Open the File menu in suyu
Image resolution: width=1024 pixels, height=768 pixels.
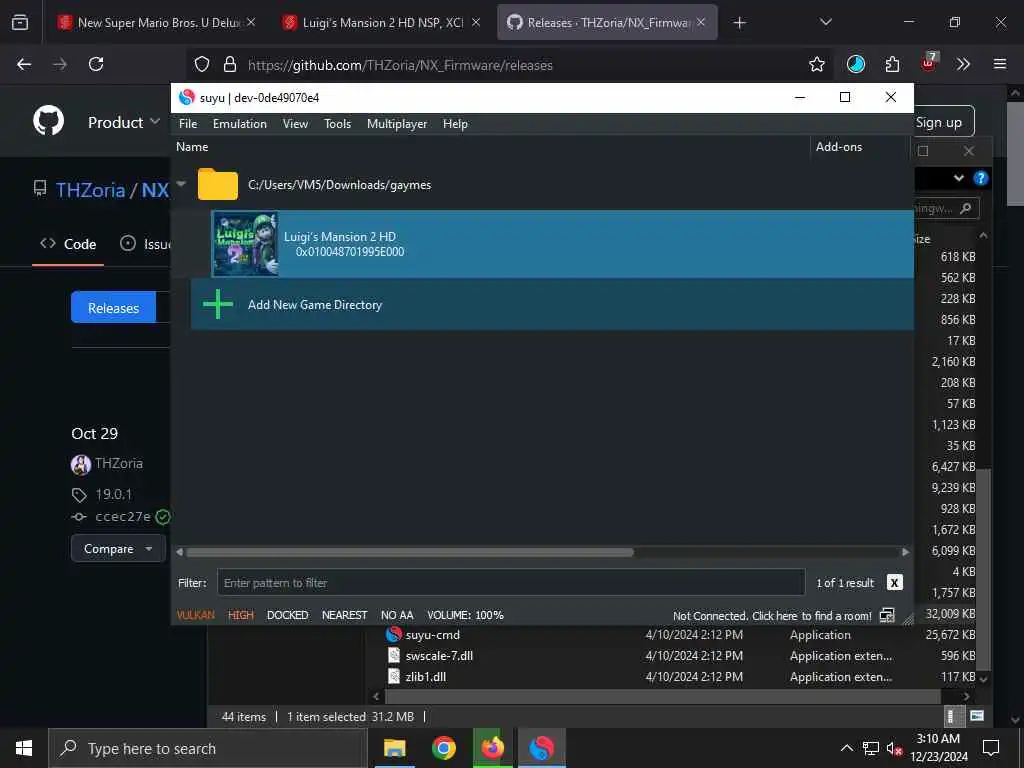coord(187,123)
